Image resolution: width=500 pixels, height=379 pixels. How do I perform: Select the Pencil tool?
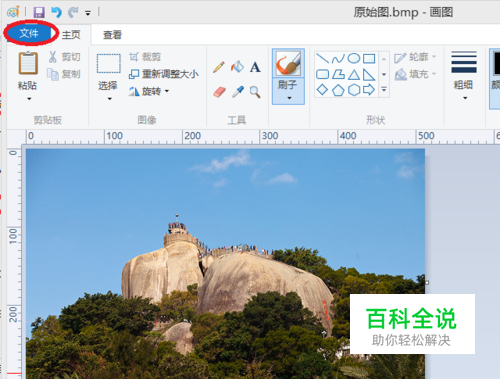click(x=219, y=67)
